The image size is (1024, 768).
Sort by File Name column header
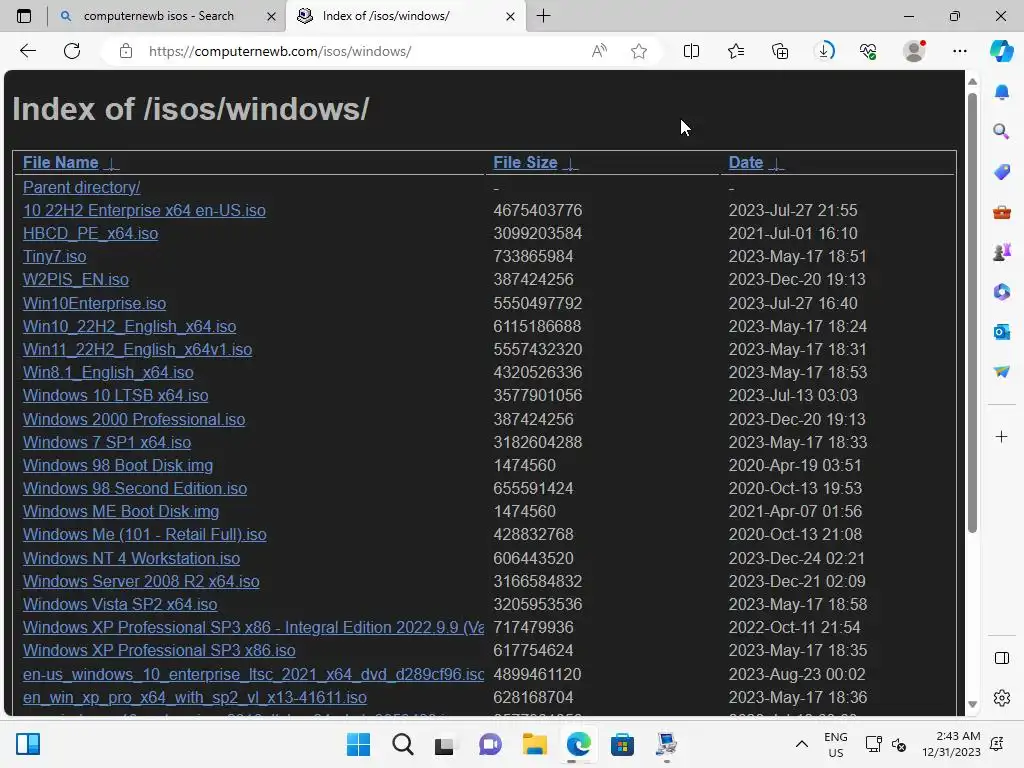pyautogui.click(x=61, y=163)
